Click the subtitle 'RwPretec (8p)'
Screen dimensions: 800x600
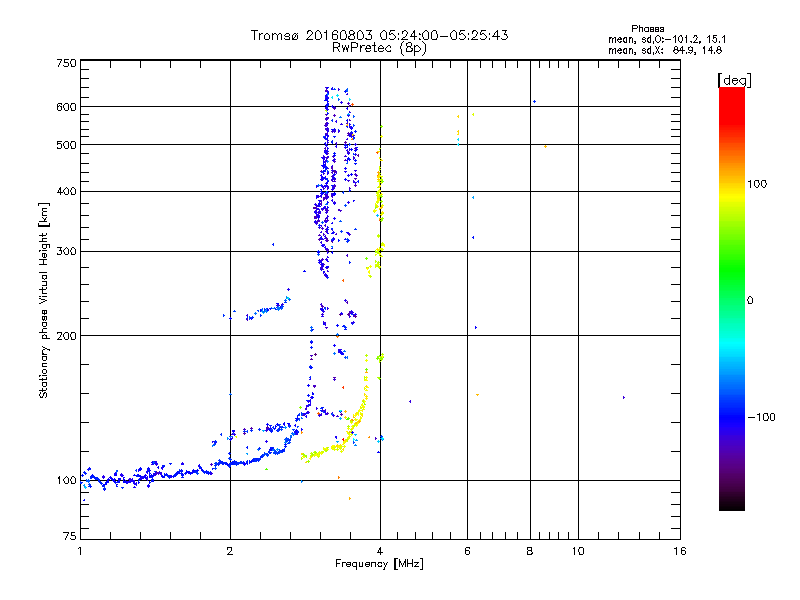point(379,48)
